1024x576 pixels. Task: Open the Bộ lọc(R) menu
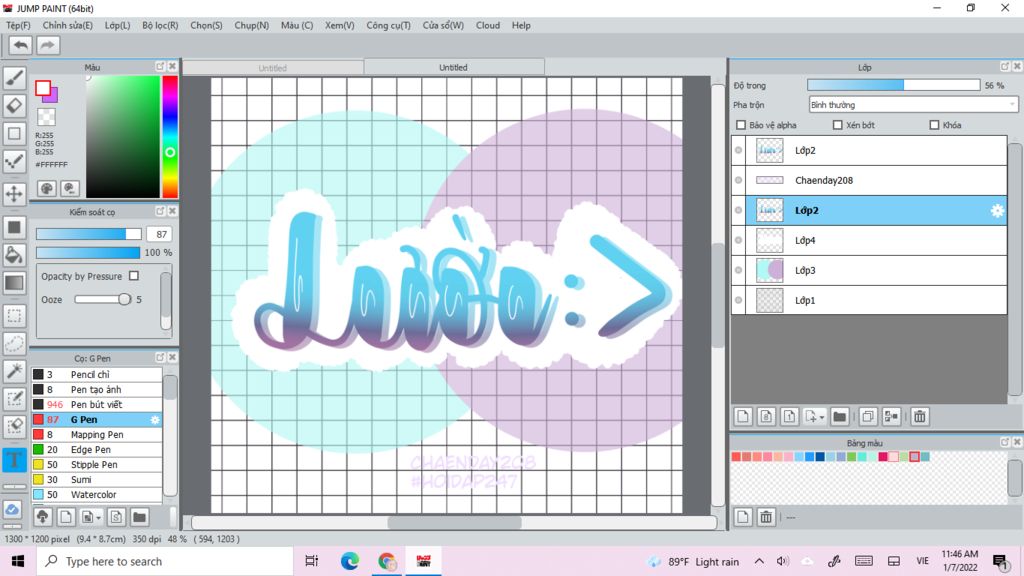click(x=160, y=25)
